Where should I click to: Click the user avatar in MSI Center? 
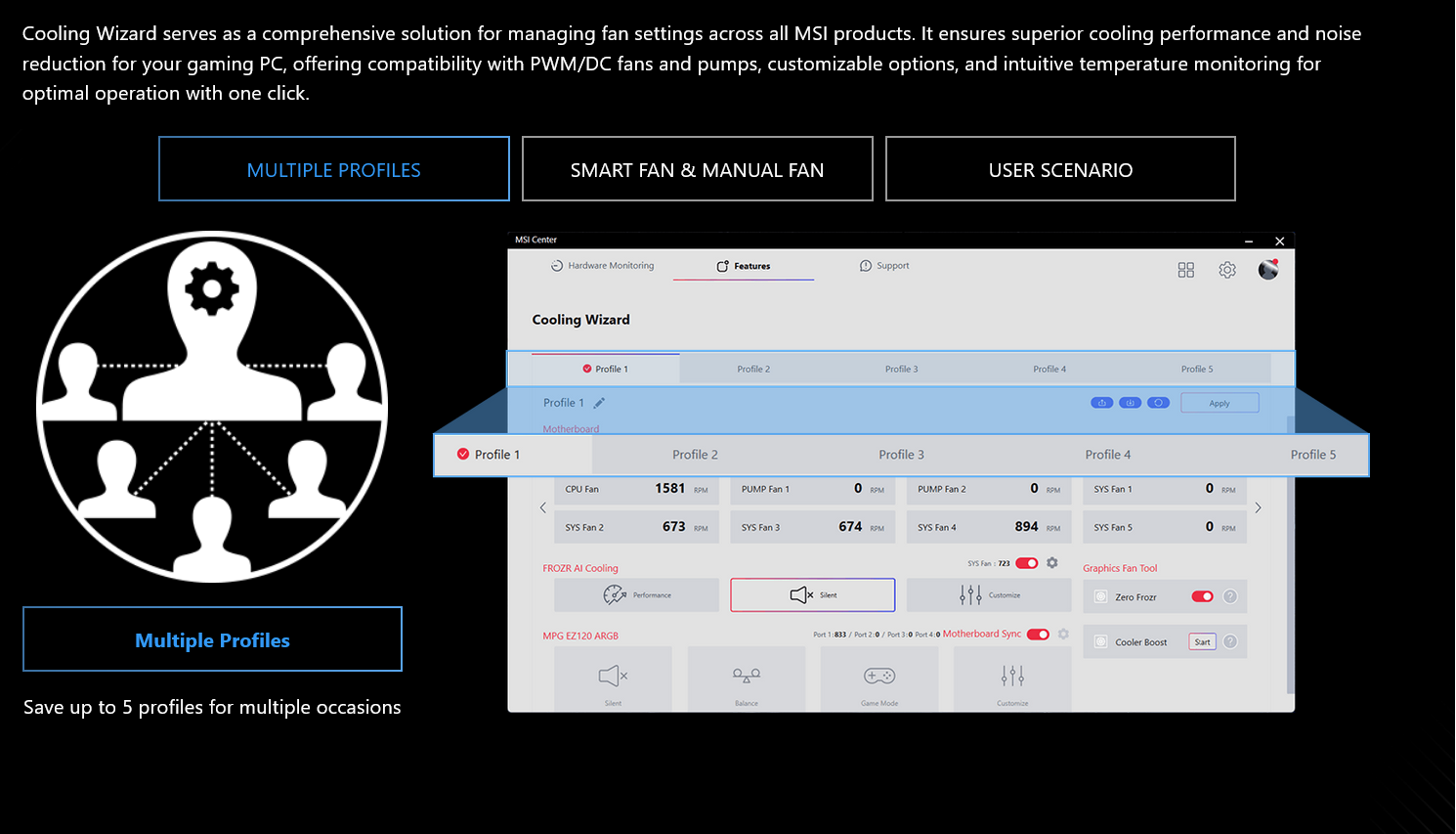[1268, 270]
